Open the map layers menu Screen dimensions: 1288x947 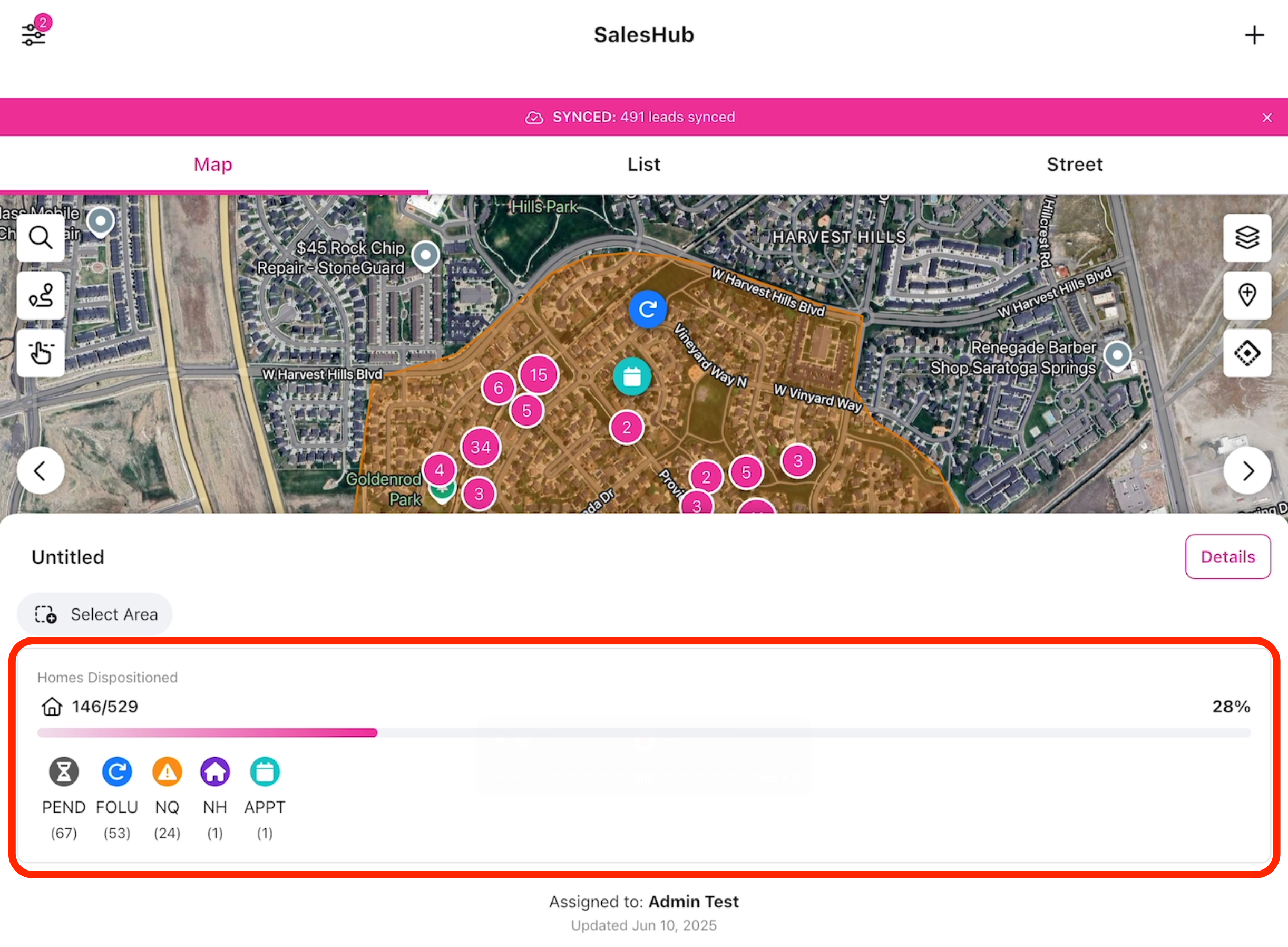(x=1247, y=237)
